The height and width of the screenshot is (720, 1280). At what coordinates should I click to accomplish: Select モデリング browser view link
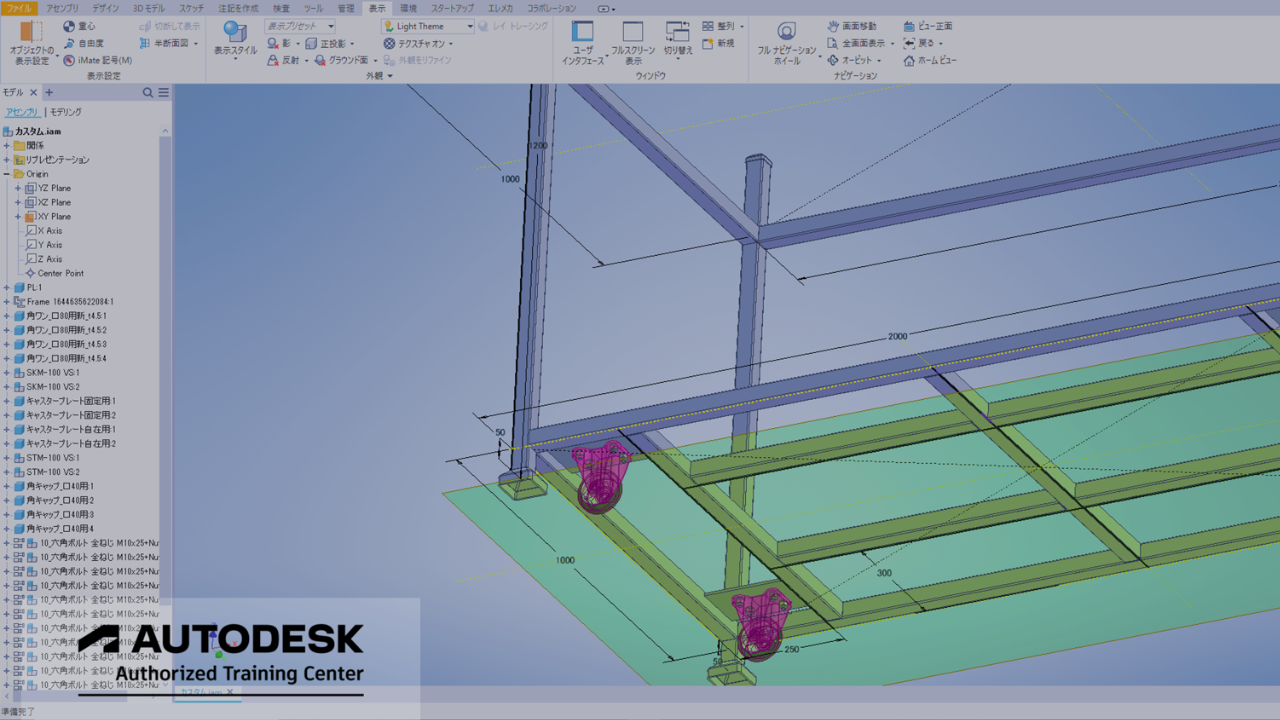(66, 112)
